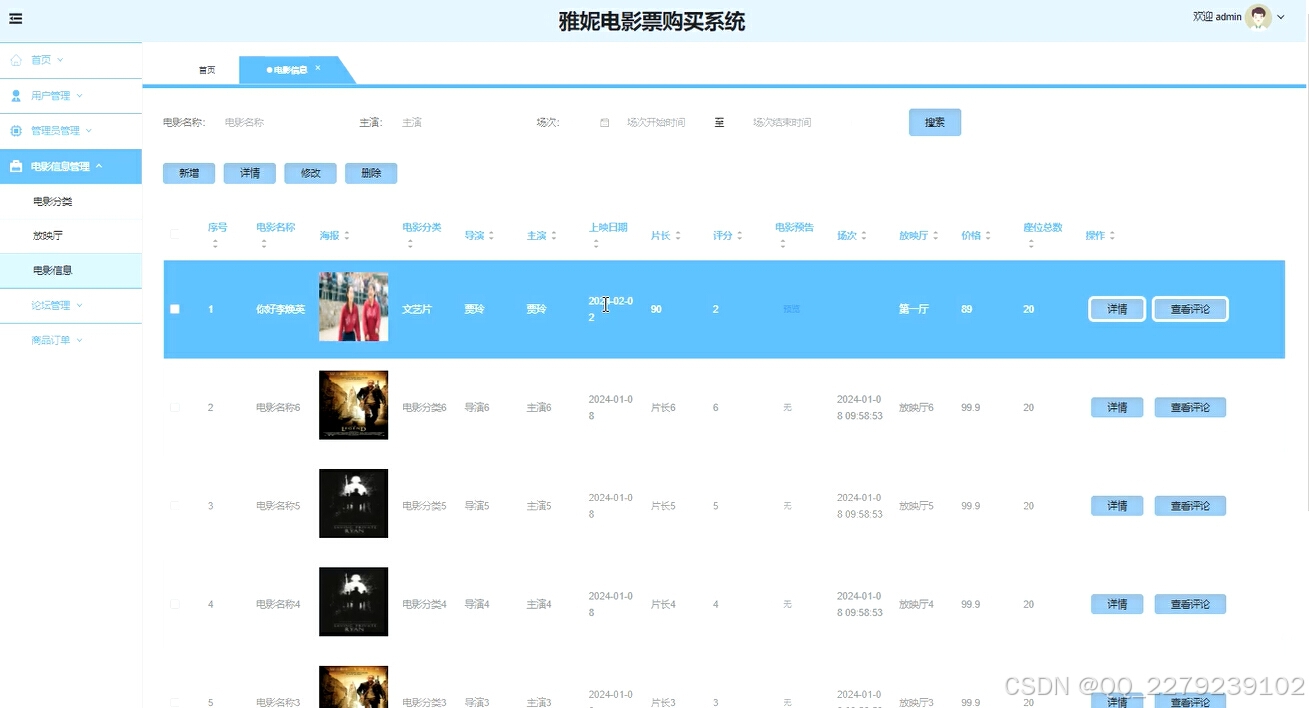Image resolution: width=1309 pixels, height=708 pixels.
Task: Collapse the sidebar via the hamburger icon
Action: coord(16,18)
